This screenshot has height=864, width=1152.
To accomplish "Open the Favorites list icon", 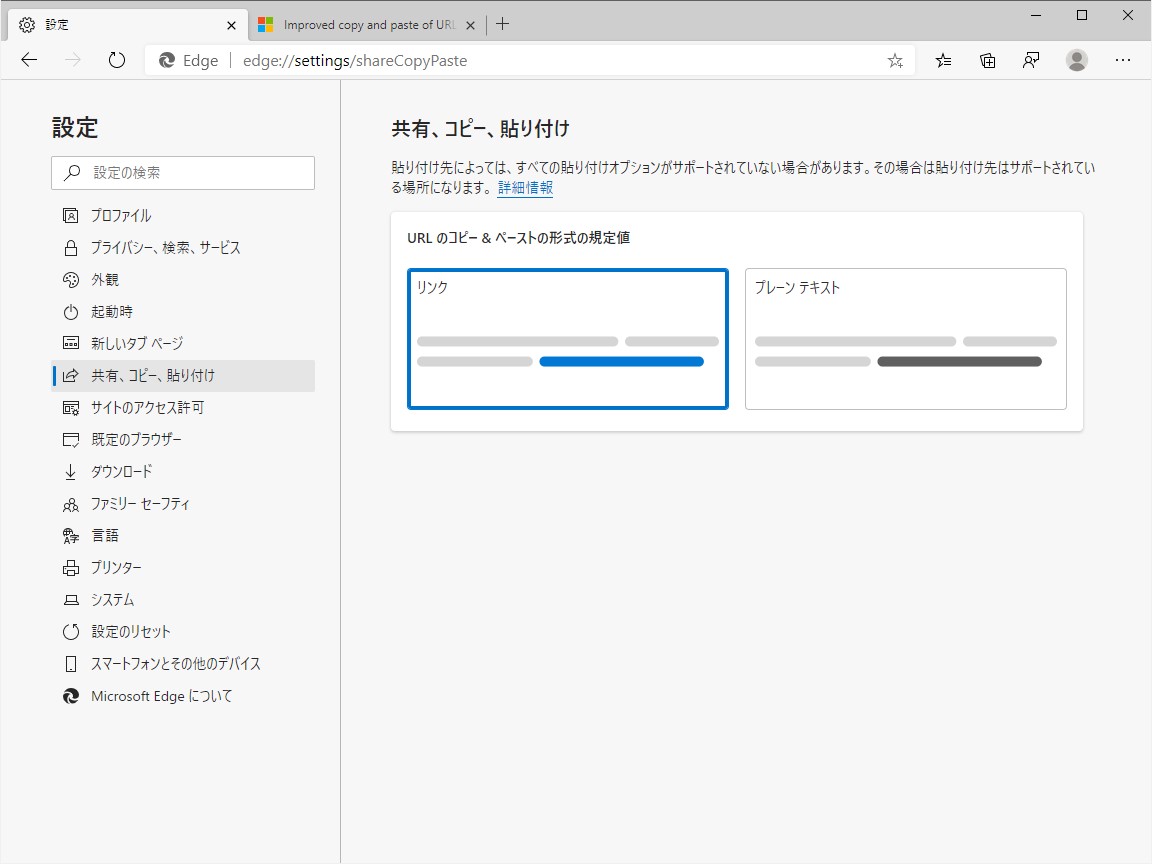I will (x=943, y=60).
